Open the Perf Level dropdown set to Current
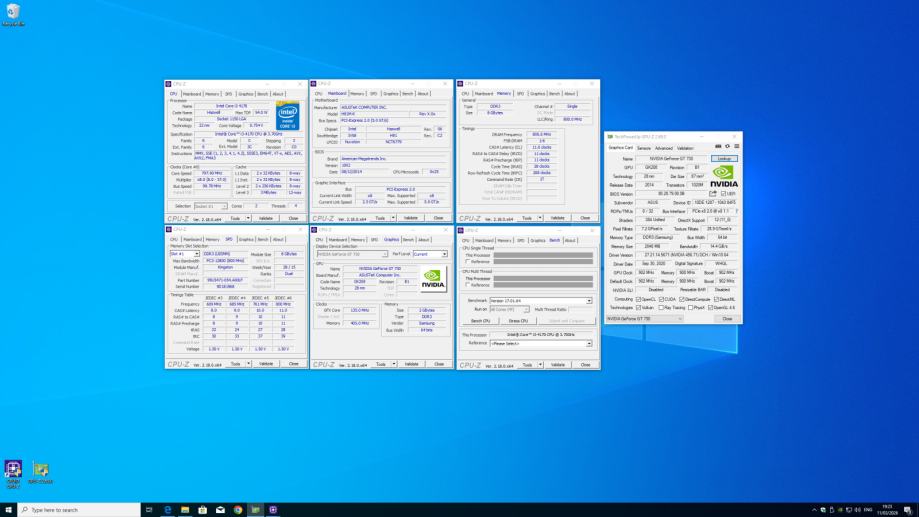Image resolution: width=919 pixels, height=517 pixels. 430,254
